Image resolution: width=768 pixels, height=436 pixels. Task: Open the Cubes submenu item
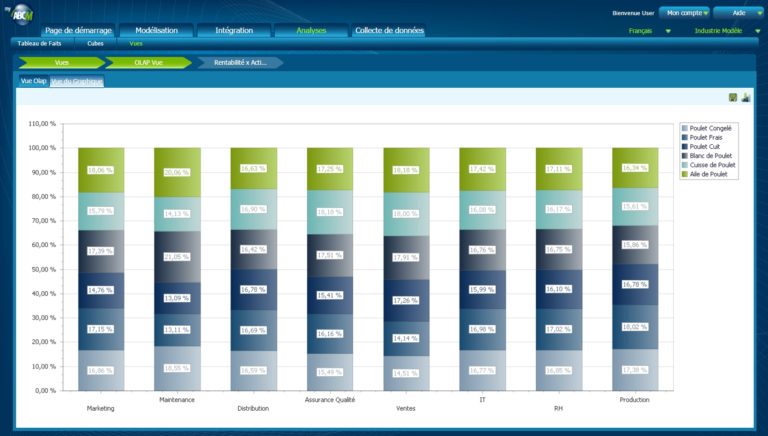click(x=96, y=44)
